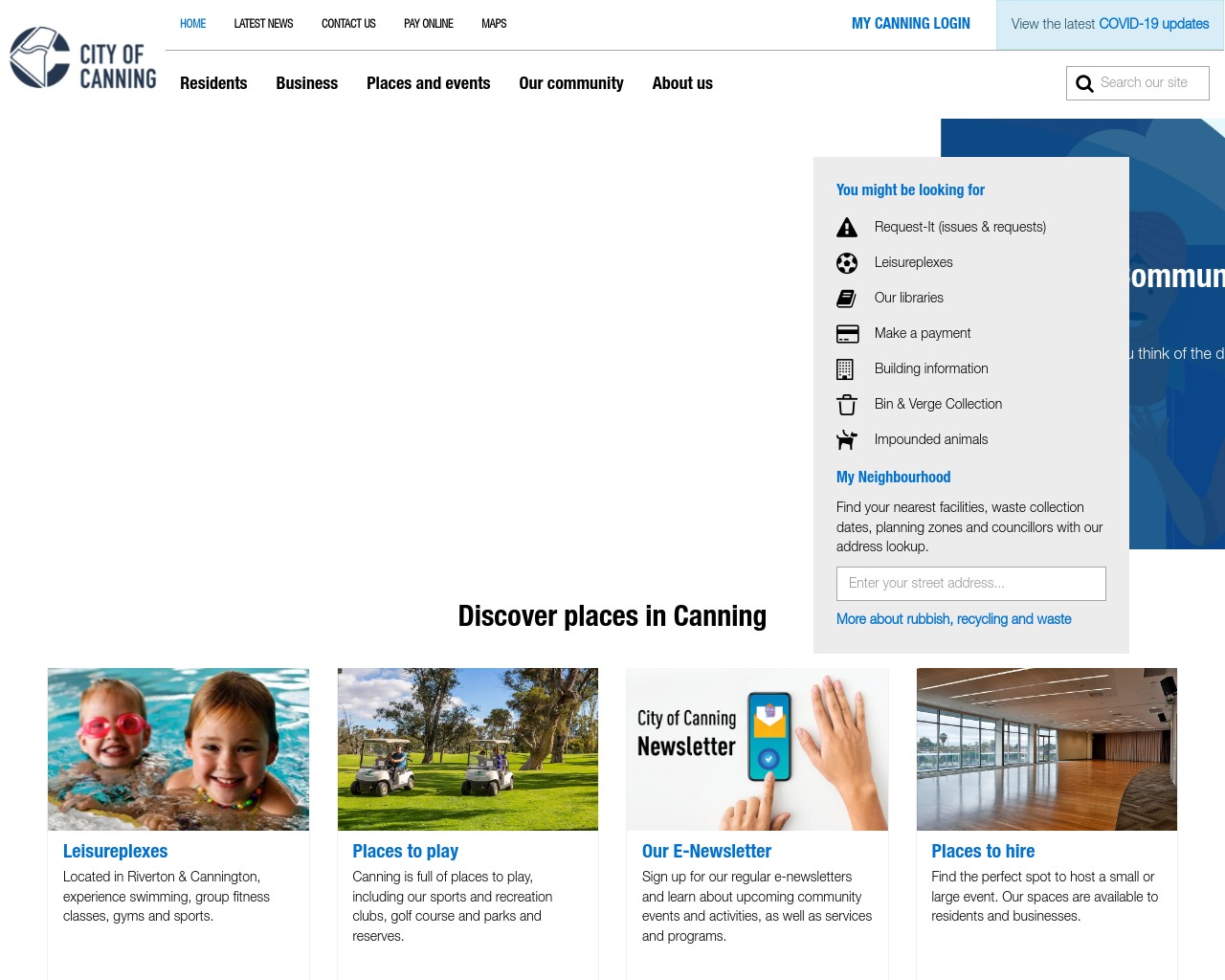Viewport: 1225px width, 980px height.
Task: Expand the Our community menu
Action: (x=570, y=83)
